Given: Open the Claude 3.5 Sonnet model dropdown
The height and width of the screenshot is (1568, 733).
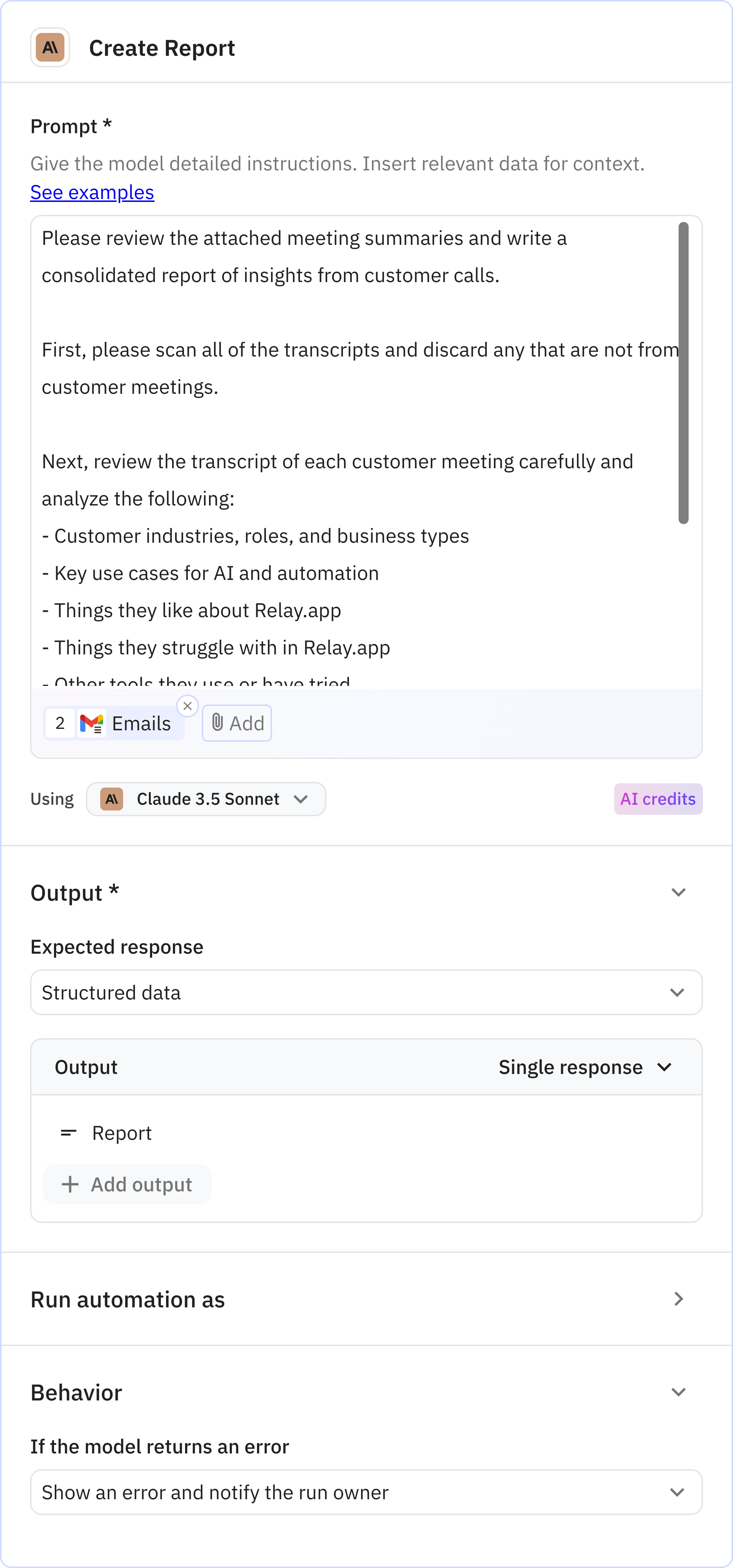Looking at the screenshot, I should click(x=206, y=799).
